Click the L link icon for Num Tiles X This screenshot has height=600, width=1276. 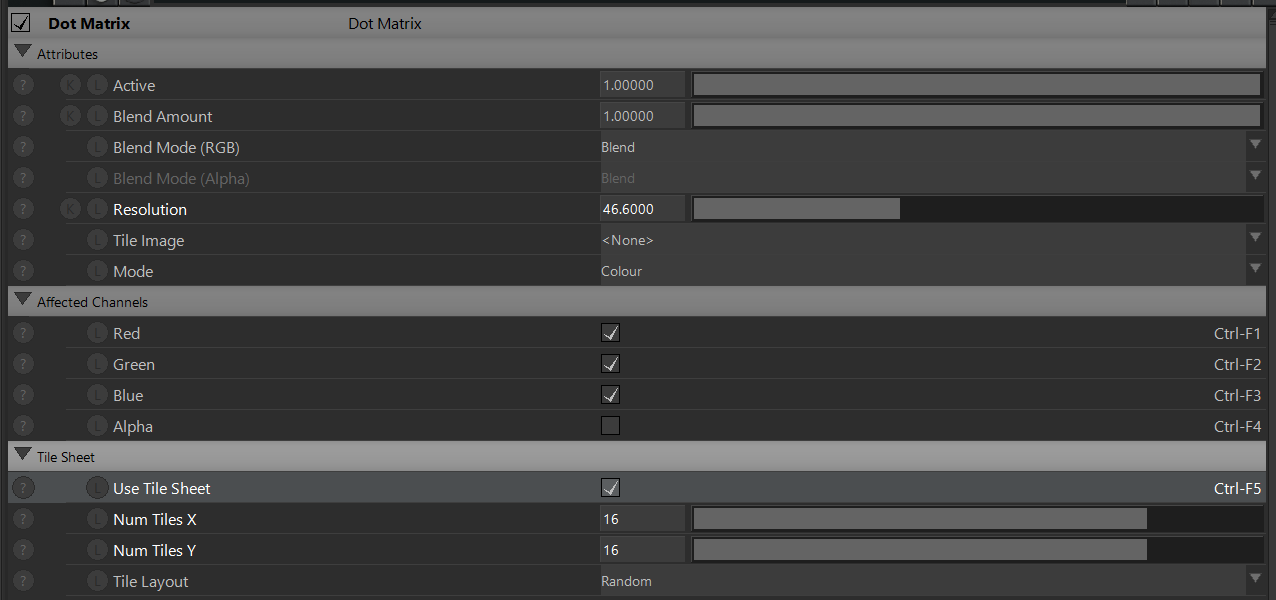coord(97,519)
